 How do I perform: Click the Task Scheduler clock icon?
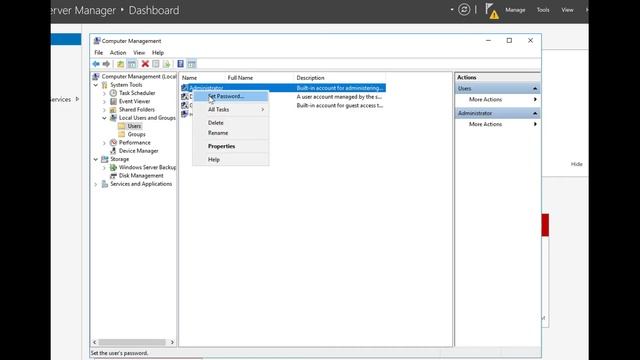(113, 93)
